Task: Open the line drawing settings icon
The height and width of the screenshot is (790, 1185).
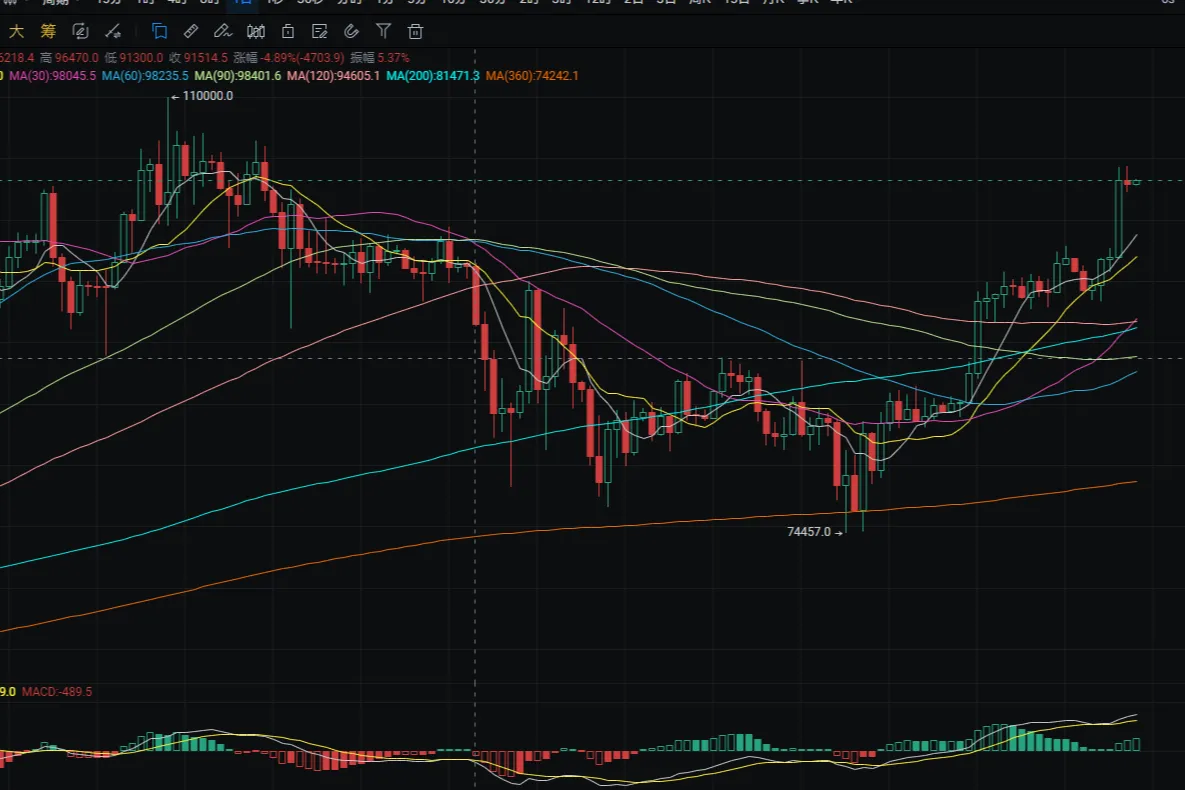Action: click(x=113, y=31)
